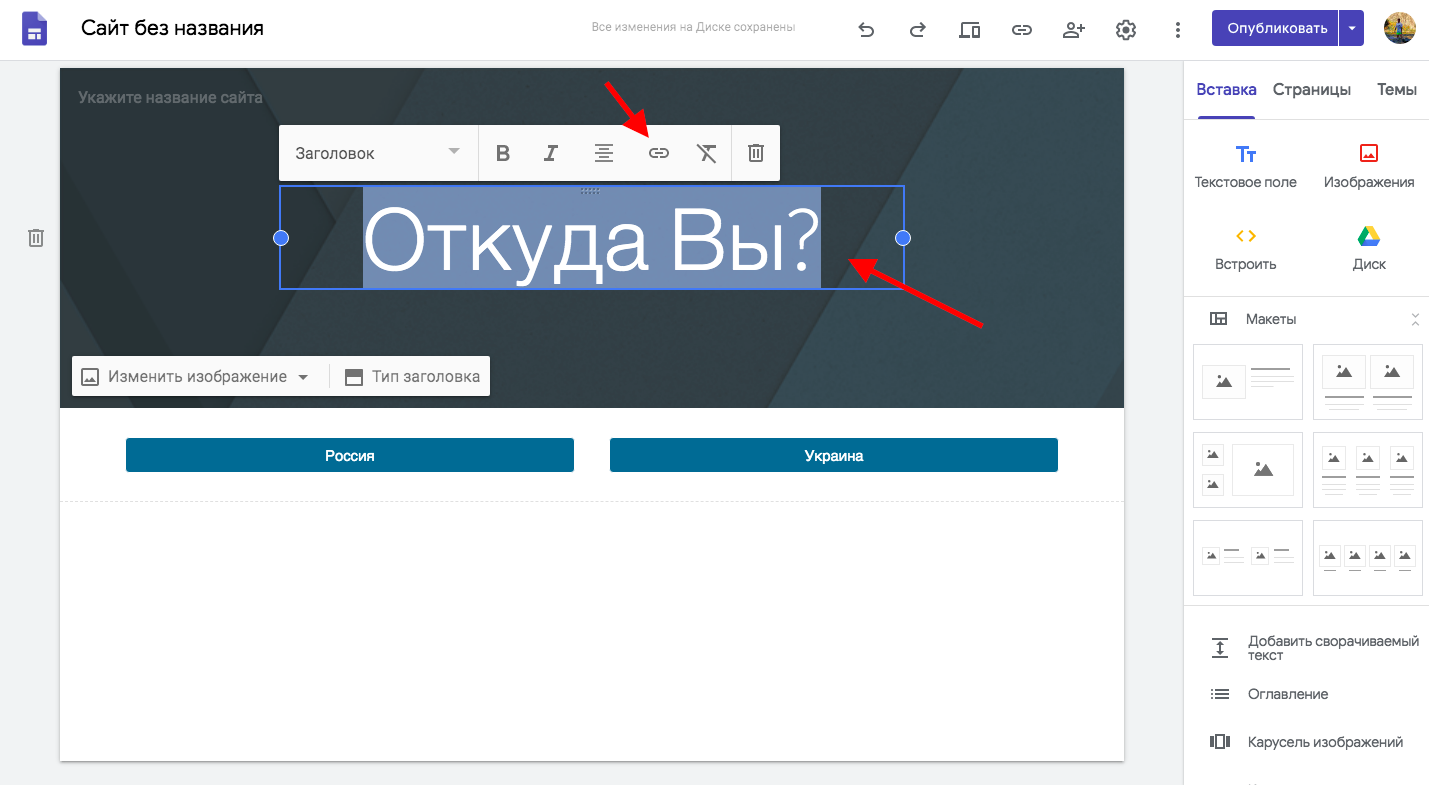
Task: Click the site name placeholder field
Action: pyautogui.click(x=170, y=97)
